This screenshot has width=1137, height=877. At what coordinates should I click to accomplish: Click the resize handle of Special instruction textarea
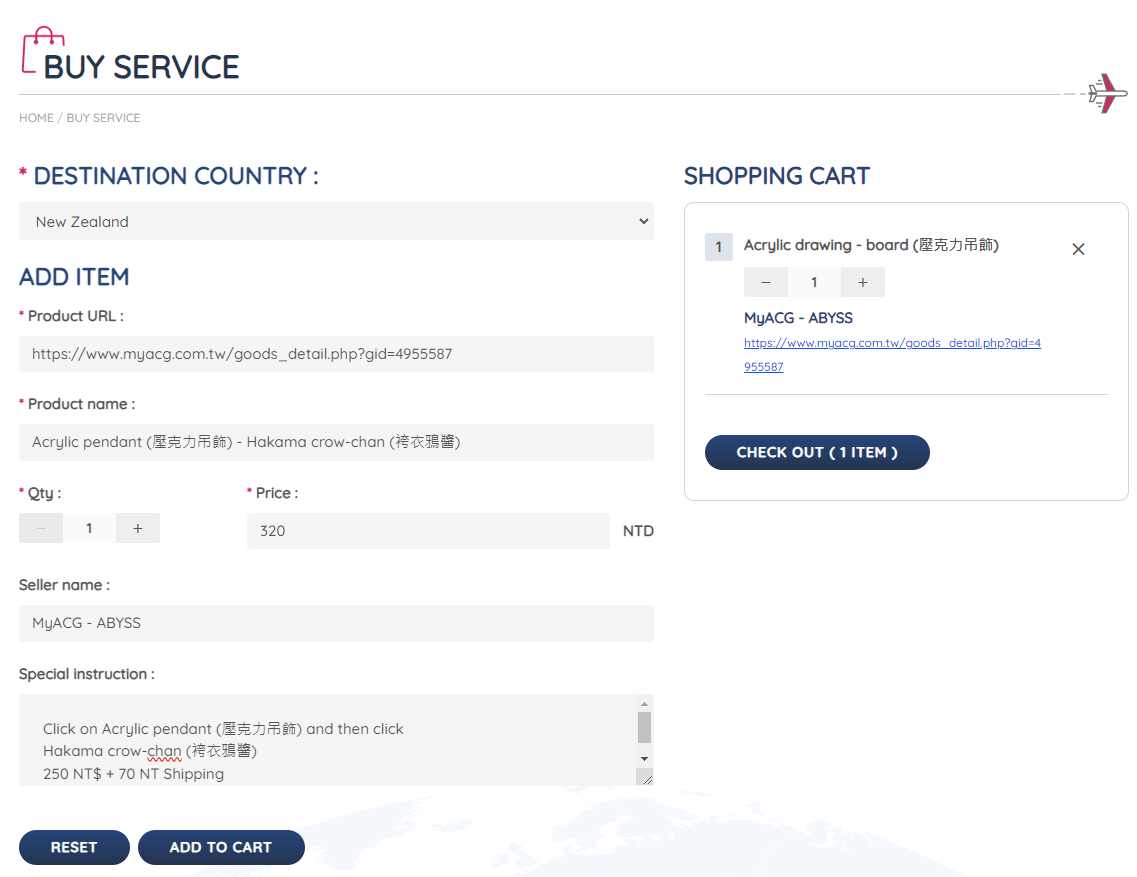coord(645,777)
